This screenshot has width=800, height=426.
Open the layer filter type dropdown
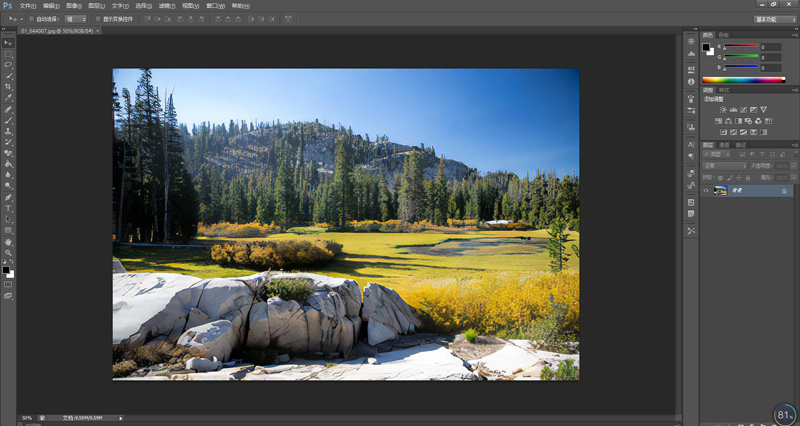coord(716,154)
